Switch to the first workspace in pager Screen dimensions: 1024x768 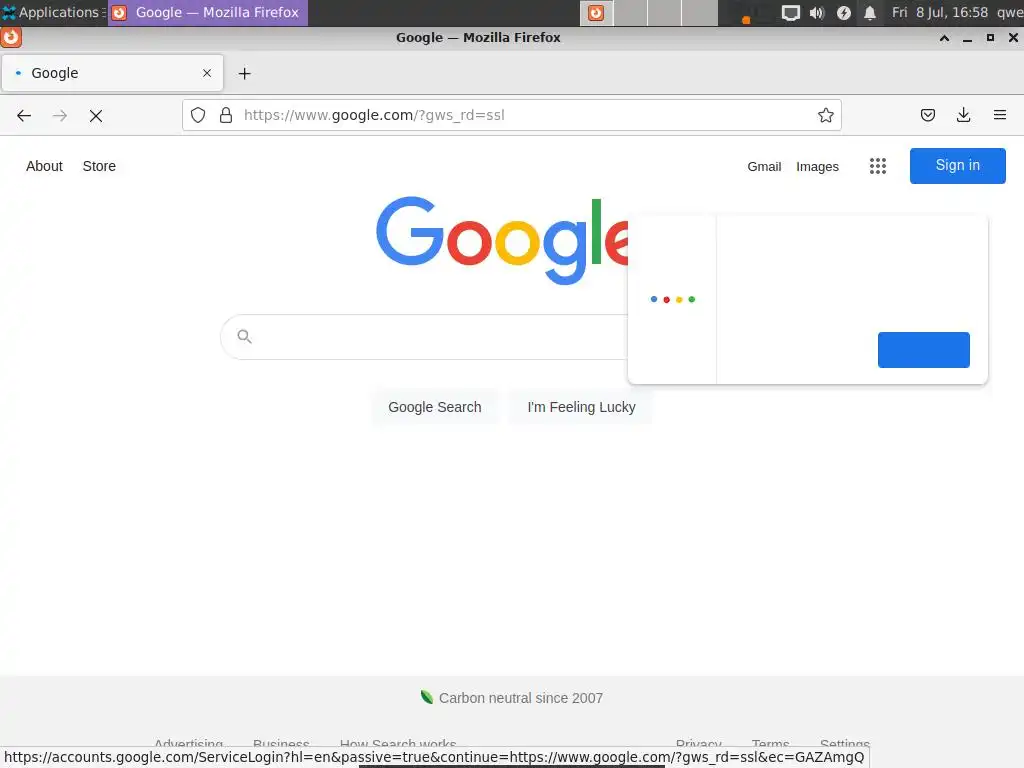596,13
